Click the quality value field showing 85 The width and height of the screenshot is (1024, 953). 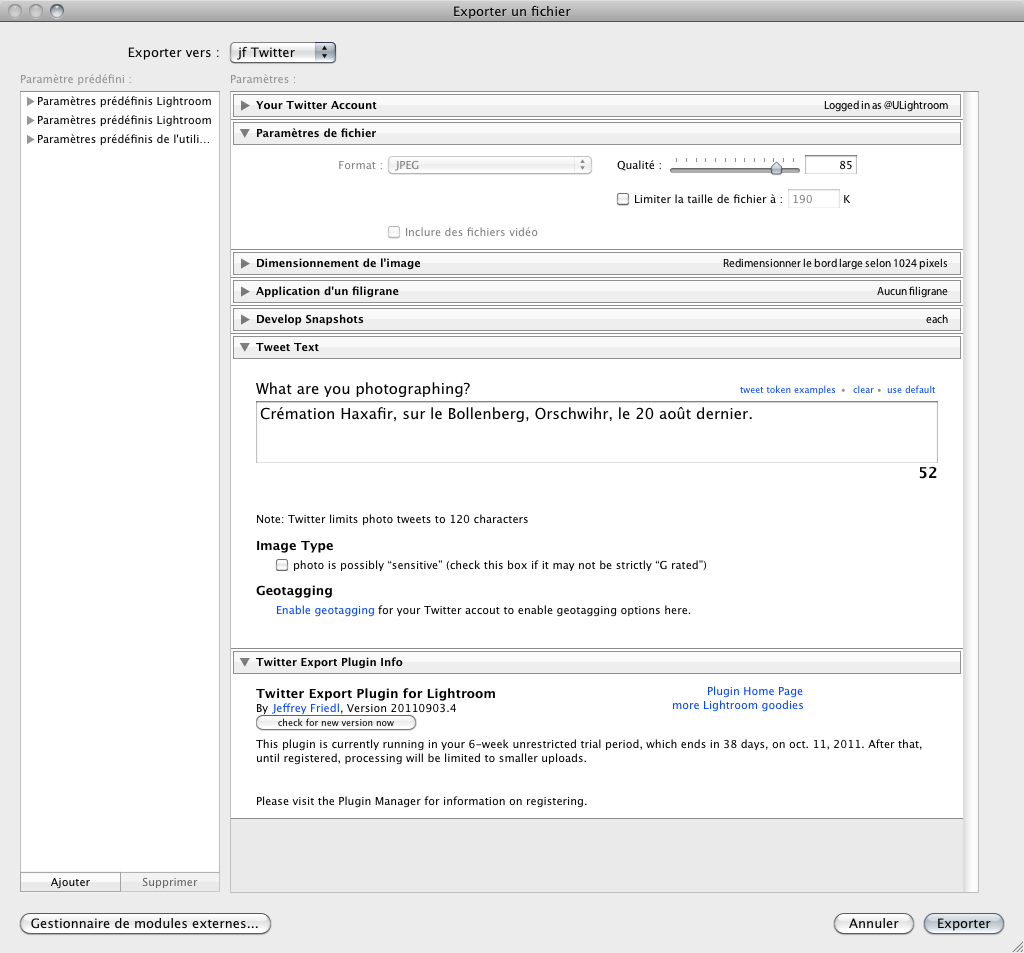point(831,165)
